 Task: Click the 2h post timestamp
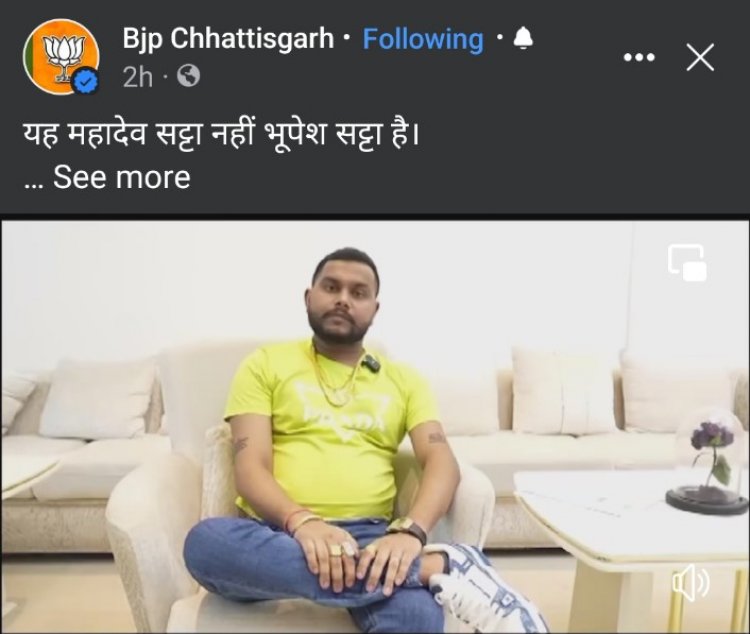(138, 77)
